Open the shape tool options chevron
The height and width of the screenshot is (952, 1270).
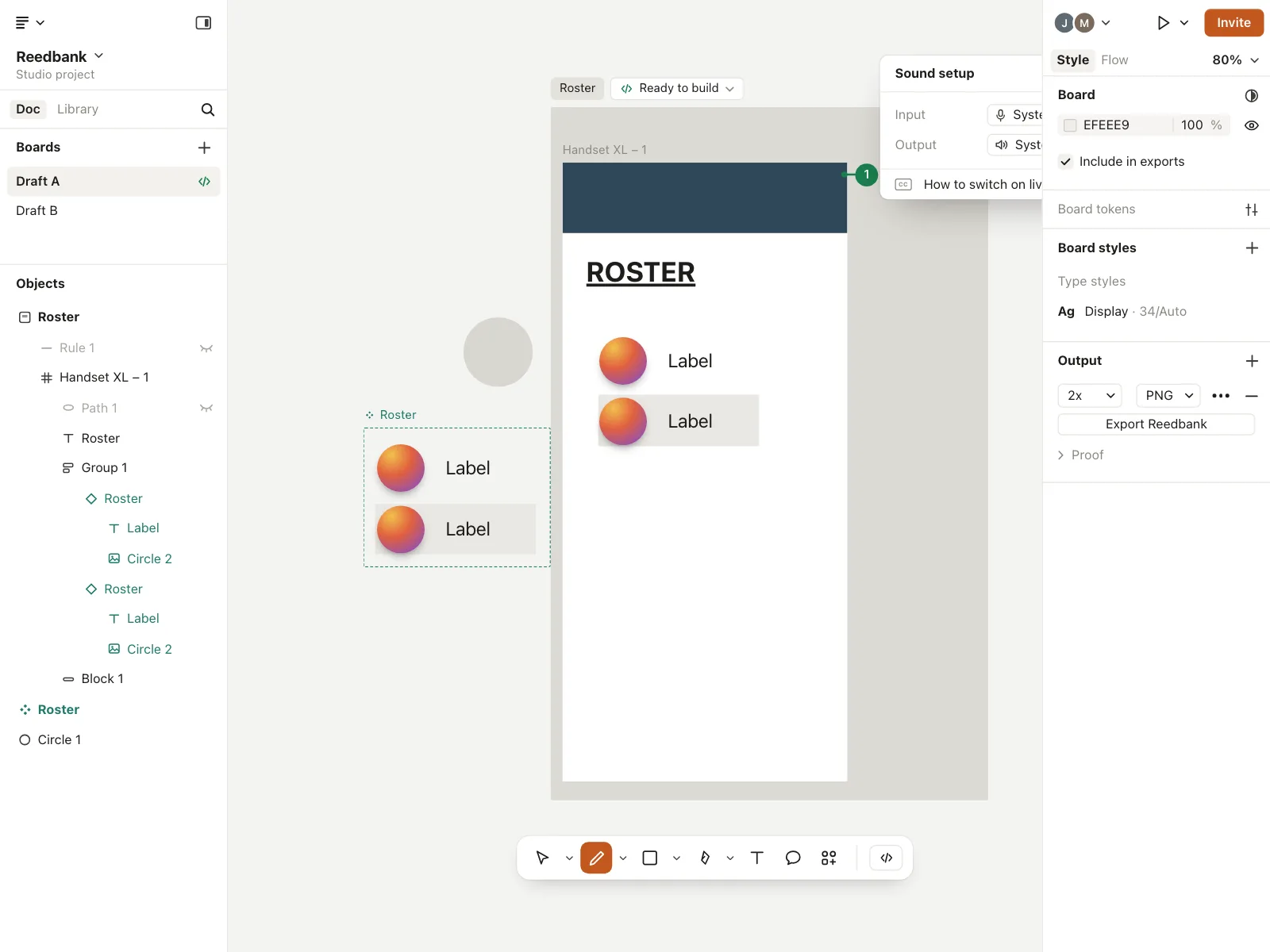click(676, 858)
